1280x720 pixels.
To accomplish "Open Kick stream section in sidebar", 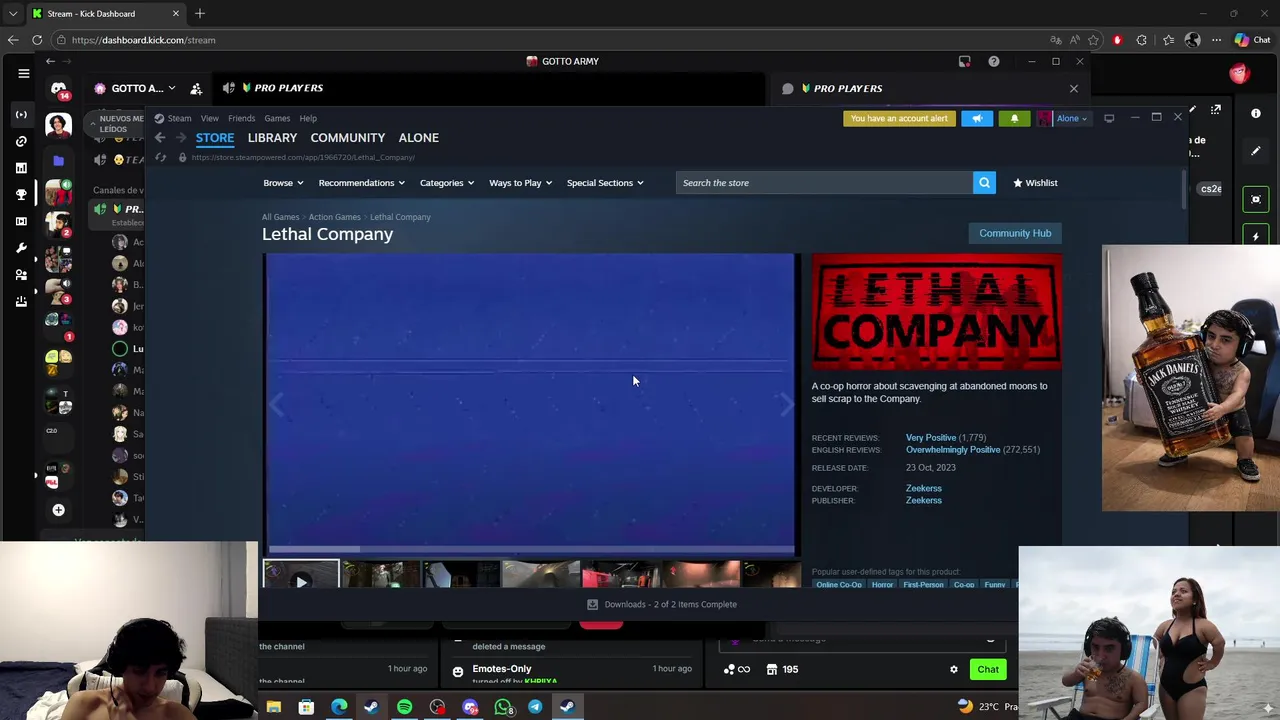I will pos(21,114).
